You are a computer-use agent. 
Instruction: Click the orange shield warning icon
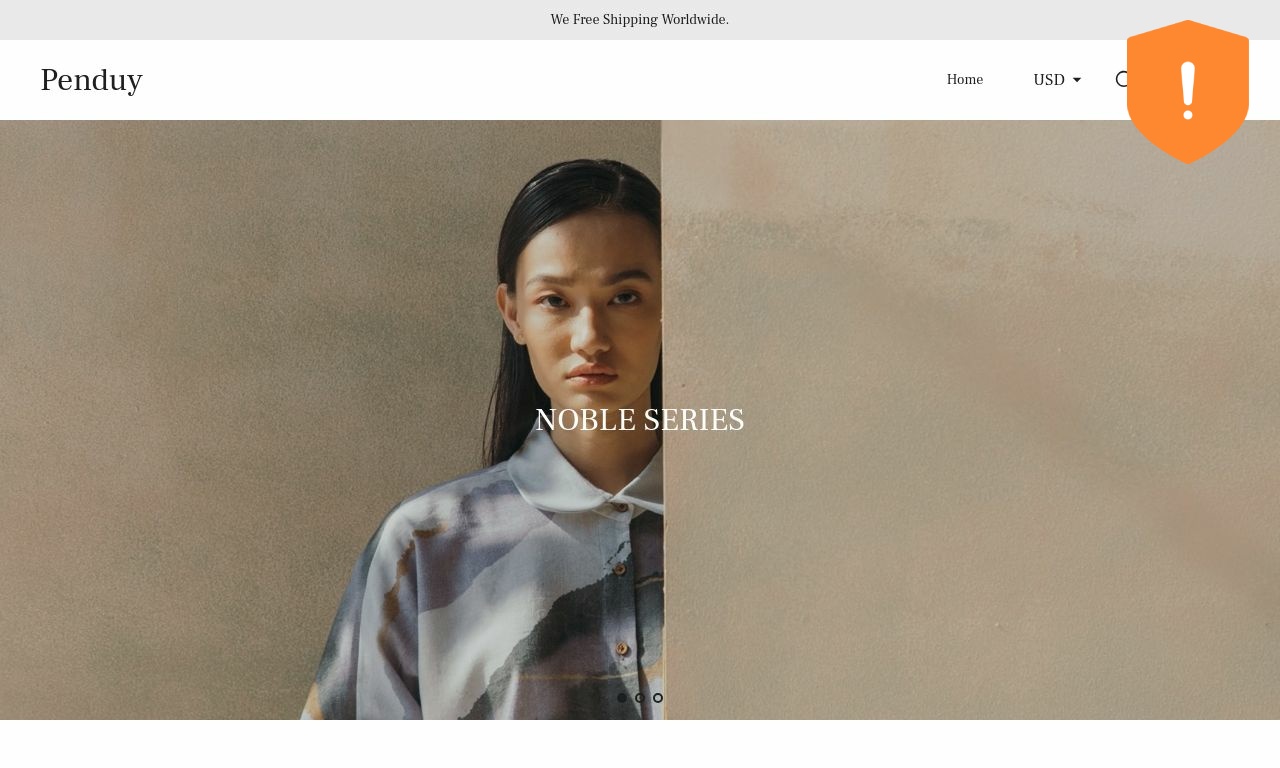click(1188, 92)
